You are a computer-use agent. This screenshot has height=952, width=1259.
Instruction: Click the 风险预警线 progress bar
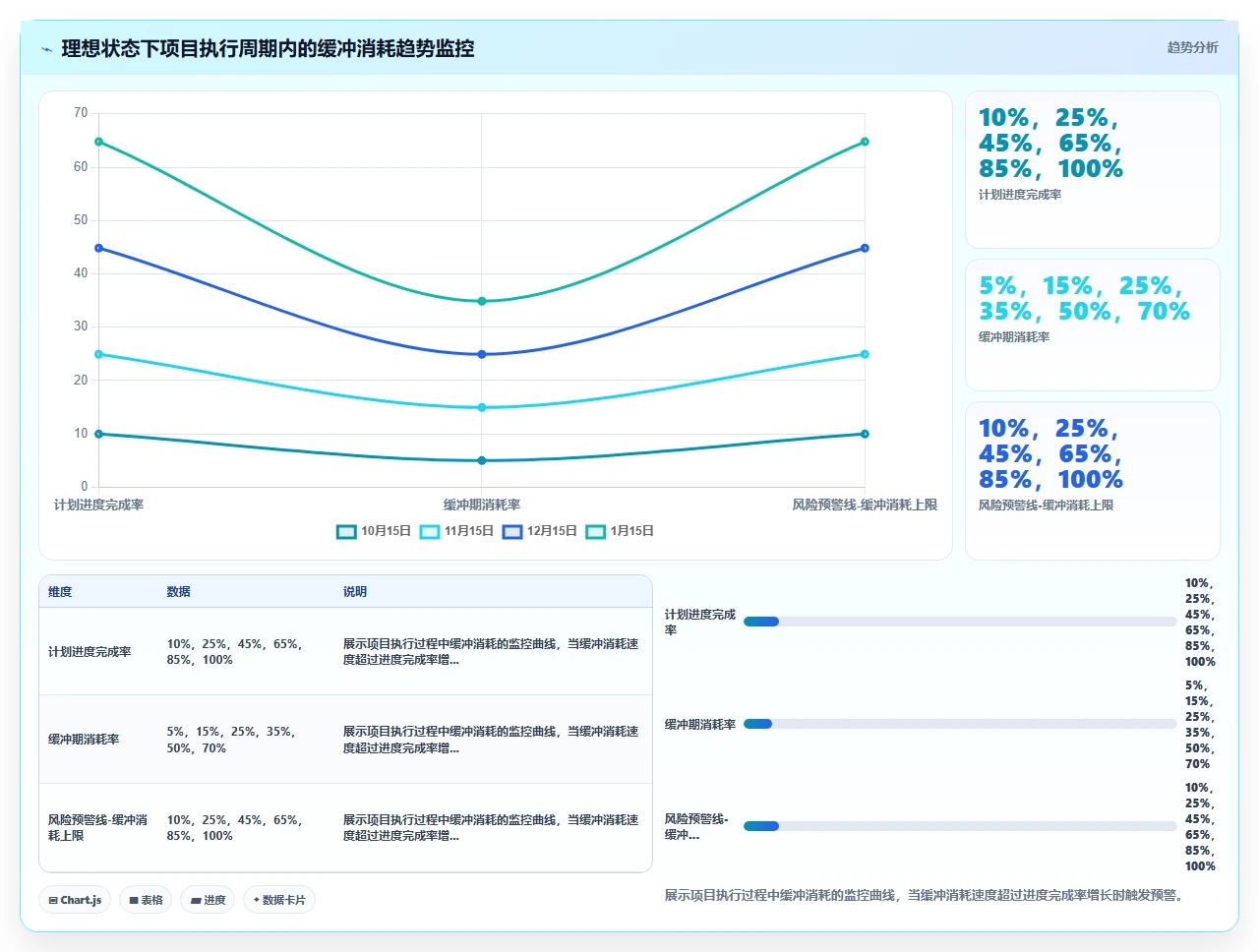coord(960,826)
